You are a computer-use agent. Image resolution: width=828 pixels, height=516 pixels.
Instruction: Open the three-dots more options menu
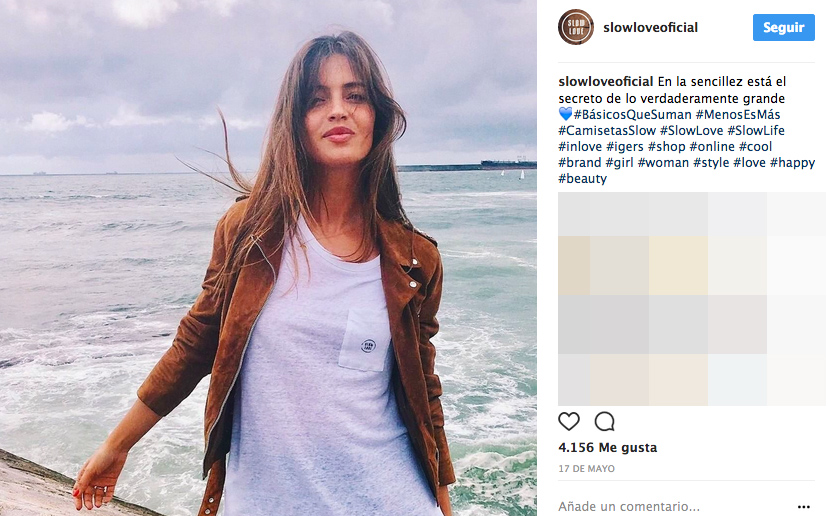coord(804,506)
